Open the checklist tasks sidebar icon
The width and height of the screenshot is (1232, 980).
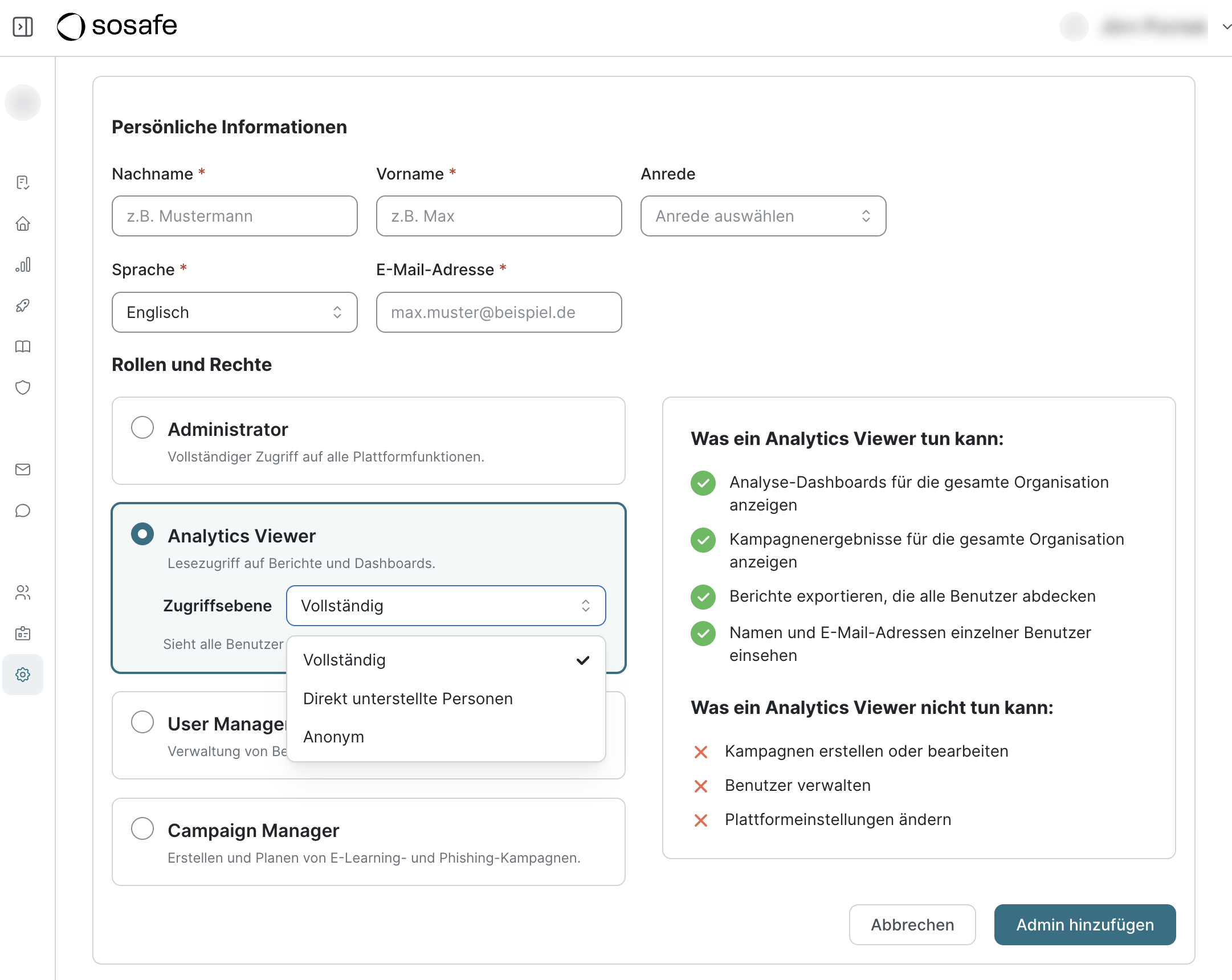click(x=23, y=182)
